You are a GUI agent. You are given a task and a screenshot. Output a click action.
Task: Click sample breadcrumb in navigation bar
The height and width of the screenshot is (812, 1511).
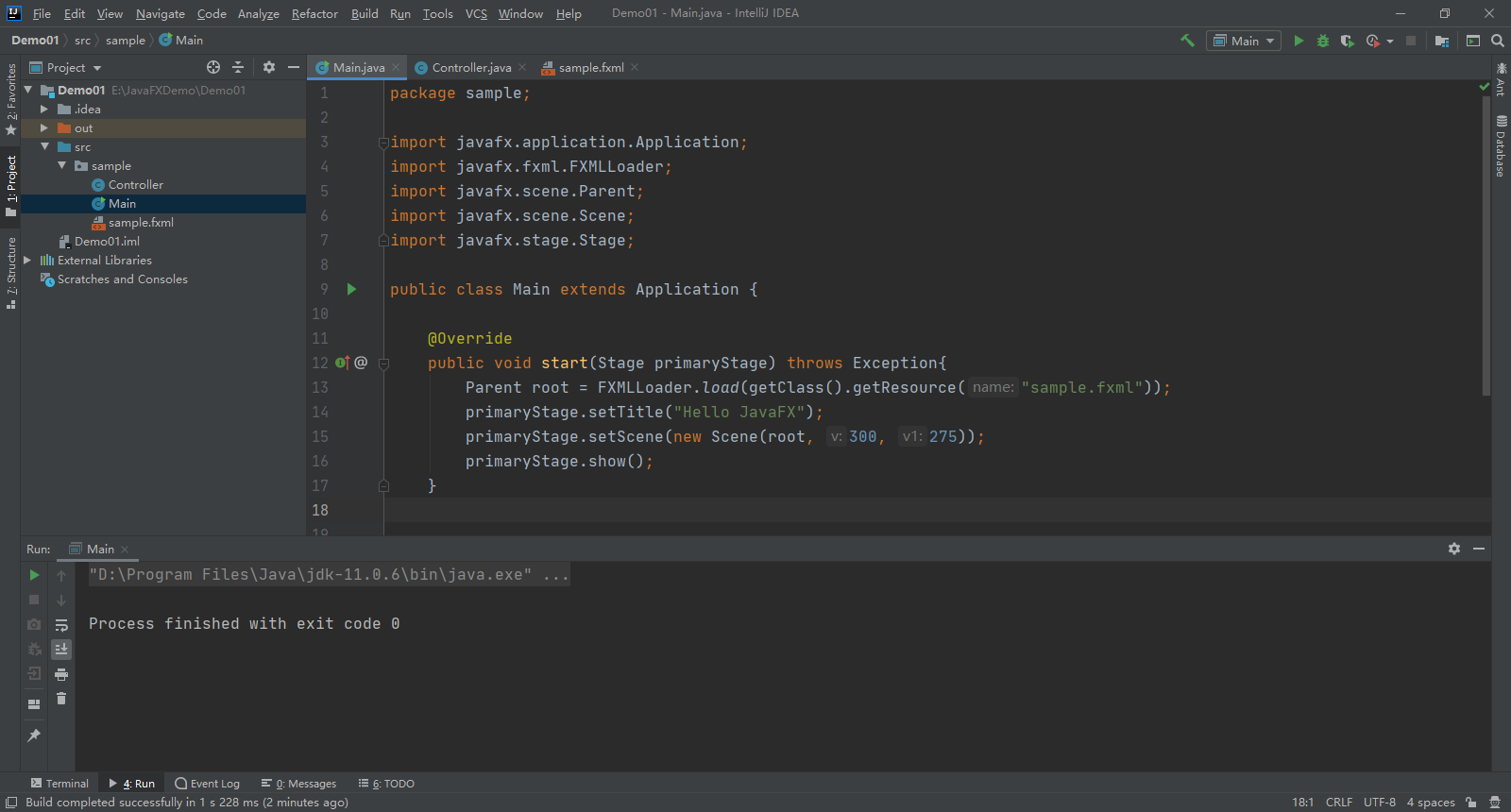(126, 41)
